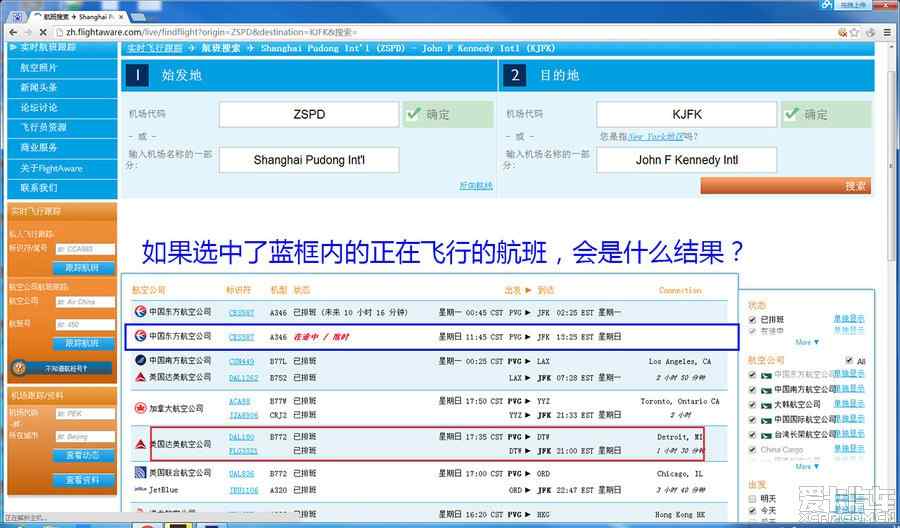Click the browser back arrow
Screen dimensions: 900x528
[x=13, y=32]
